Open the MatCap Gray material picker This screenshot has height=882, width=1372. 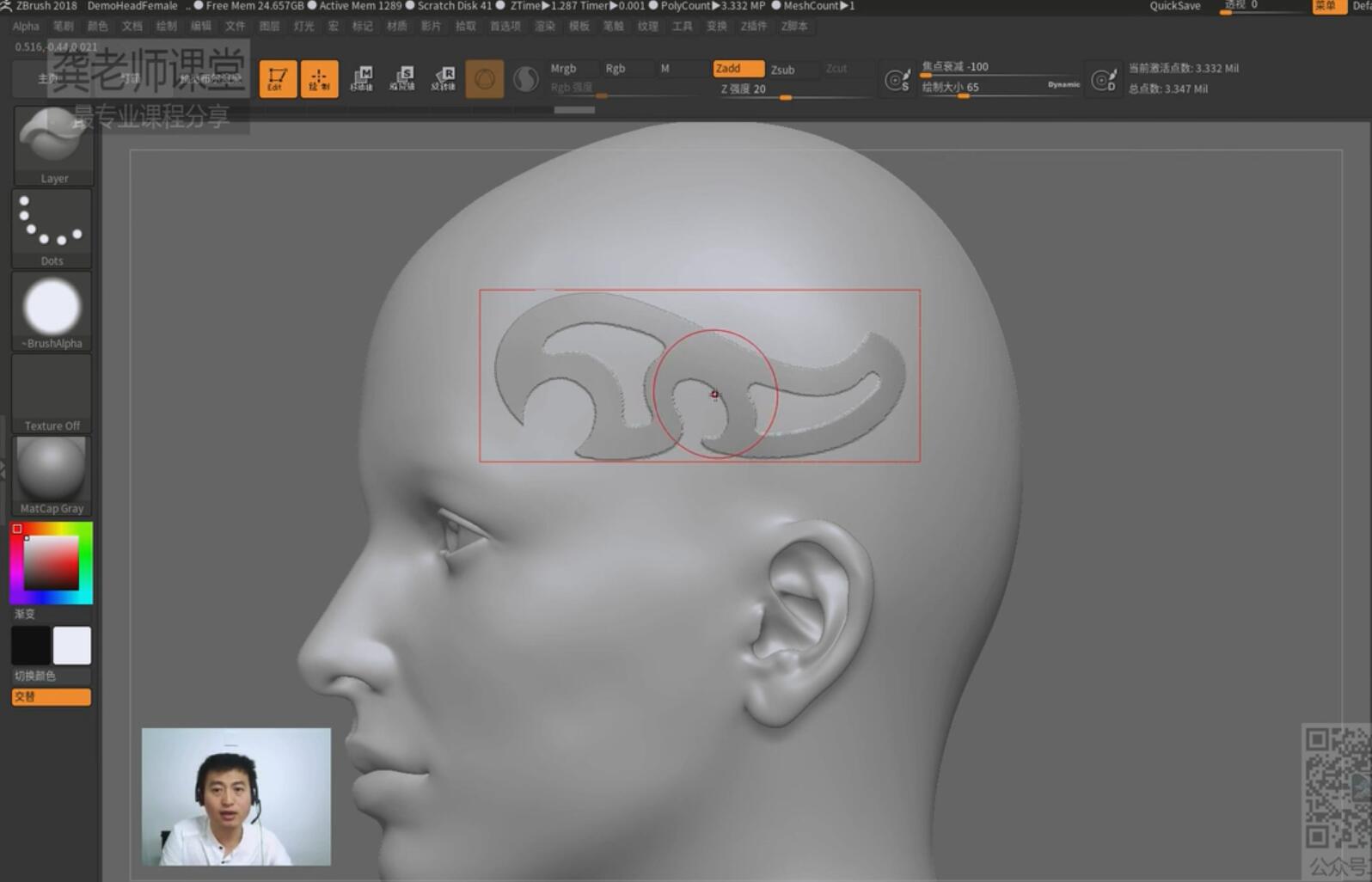[x=52, y=475]
